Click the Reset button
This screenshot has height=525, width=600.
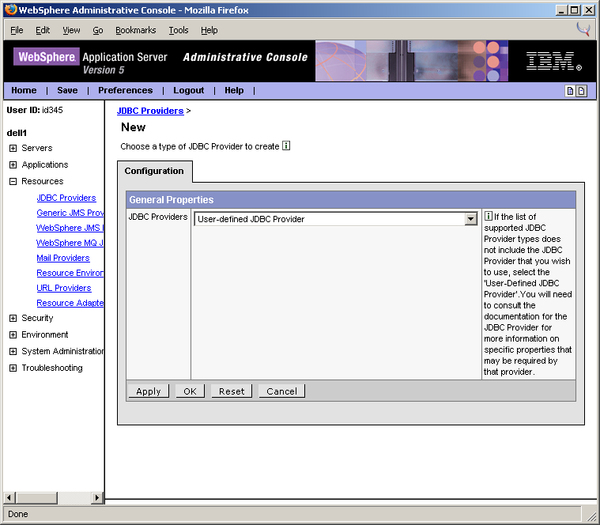[232, 391]
